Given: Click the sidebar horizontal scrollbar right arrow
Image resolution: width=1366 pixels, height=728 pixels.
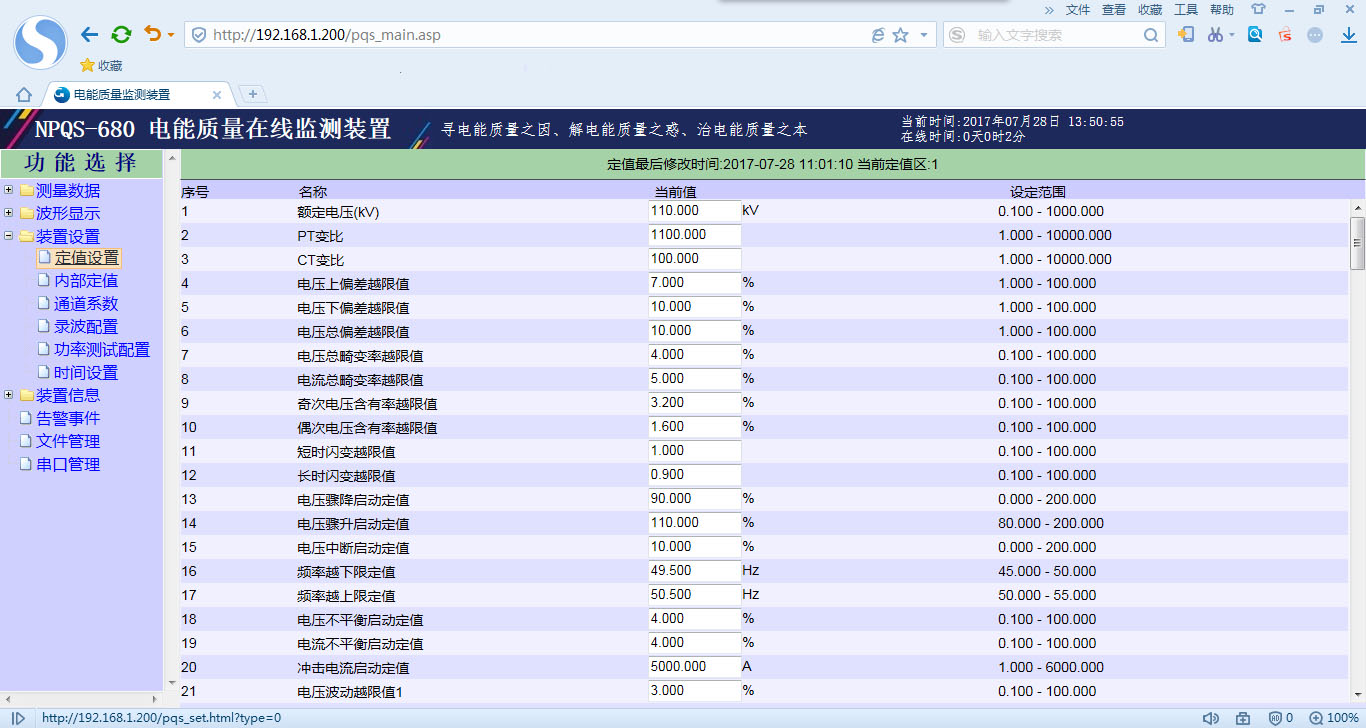Looking at the screenshot, I should (x=155, y=699).
